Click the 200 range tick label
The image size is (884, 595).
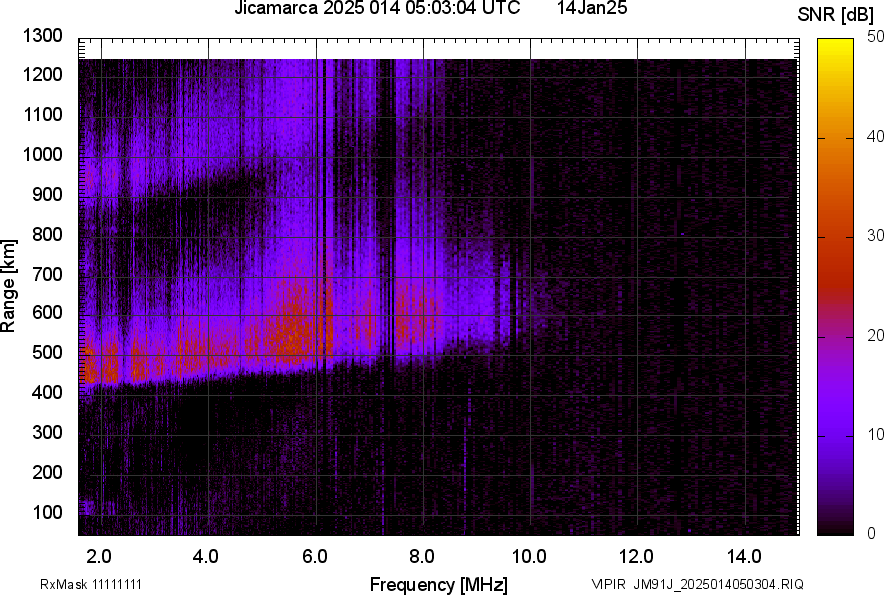pyautogui.click(x=47, y=472)
